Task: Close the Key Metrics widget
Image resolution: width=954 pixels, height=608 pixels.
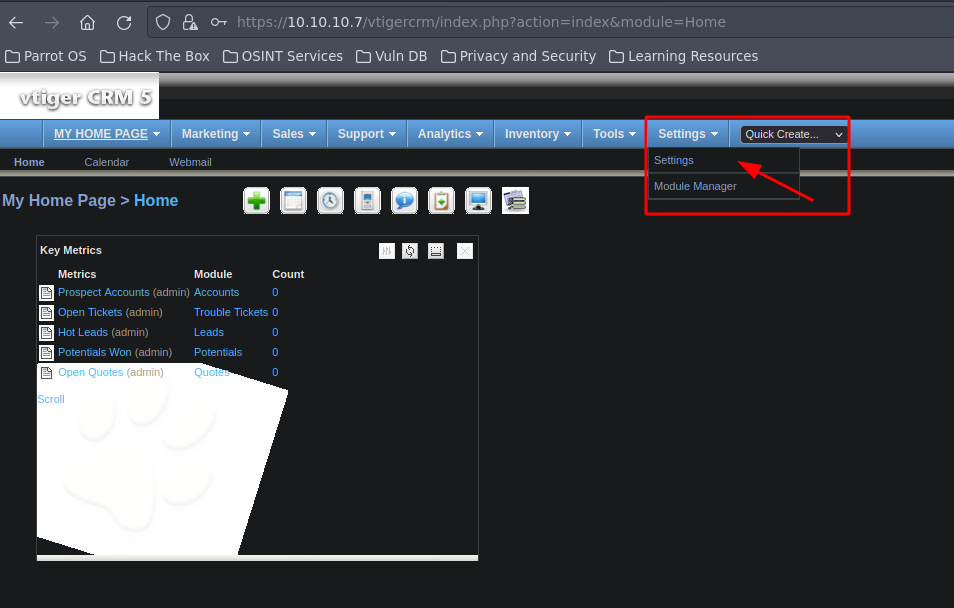Action: [465, 251]
